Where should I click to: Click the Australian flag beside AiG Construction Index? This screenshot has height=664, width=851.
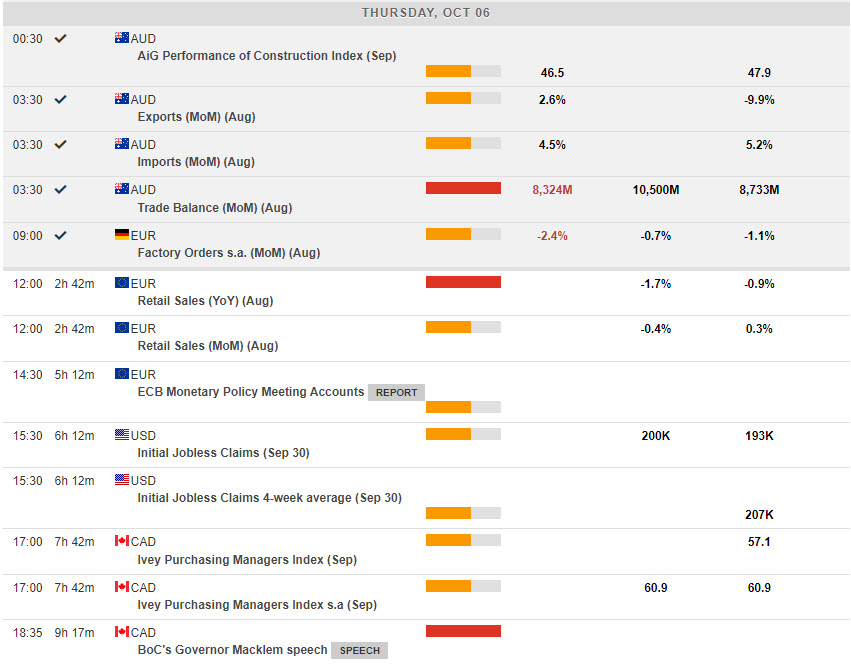[x=122, y=38]
